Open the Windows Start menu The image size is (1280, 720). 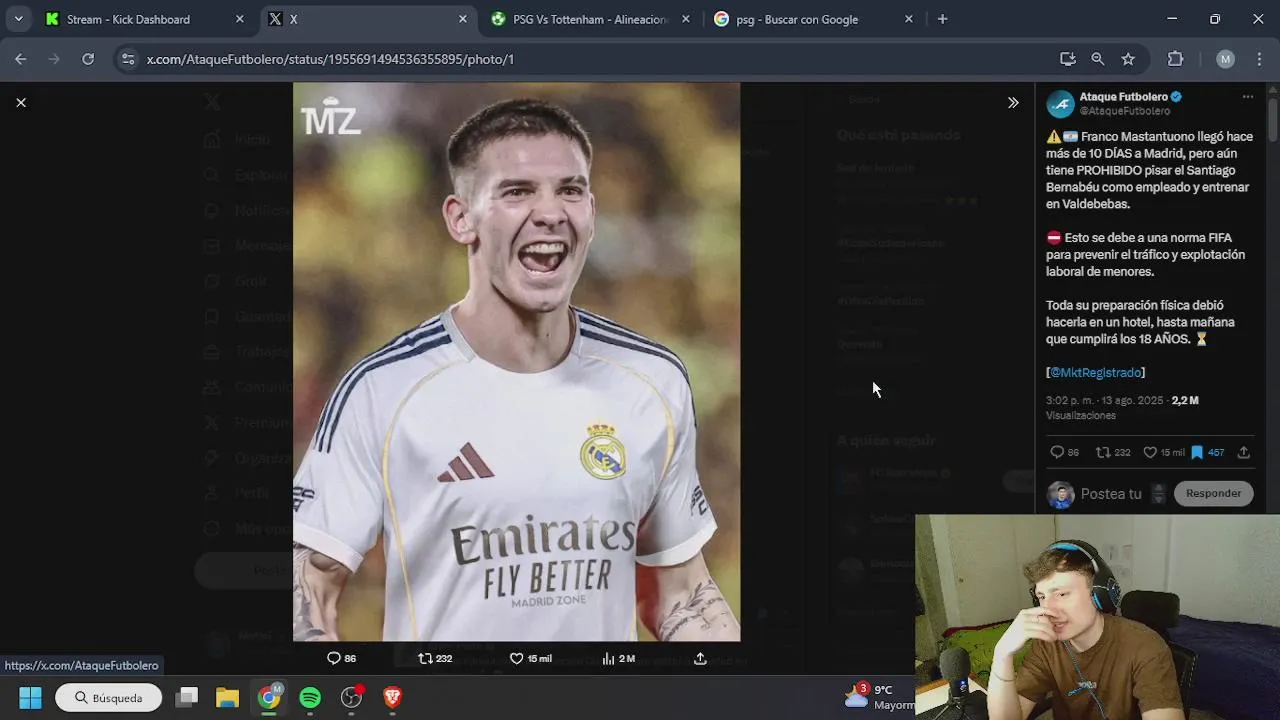click(30, 697)
